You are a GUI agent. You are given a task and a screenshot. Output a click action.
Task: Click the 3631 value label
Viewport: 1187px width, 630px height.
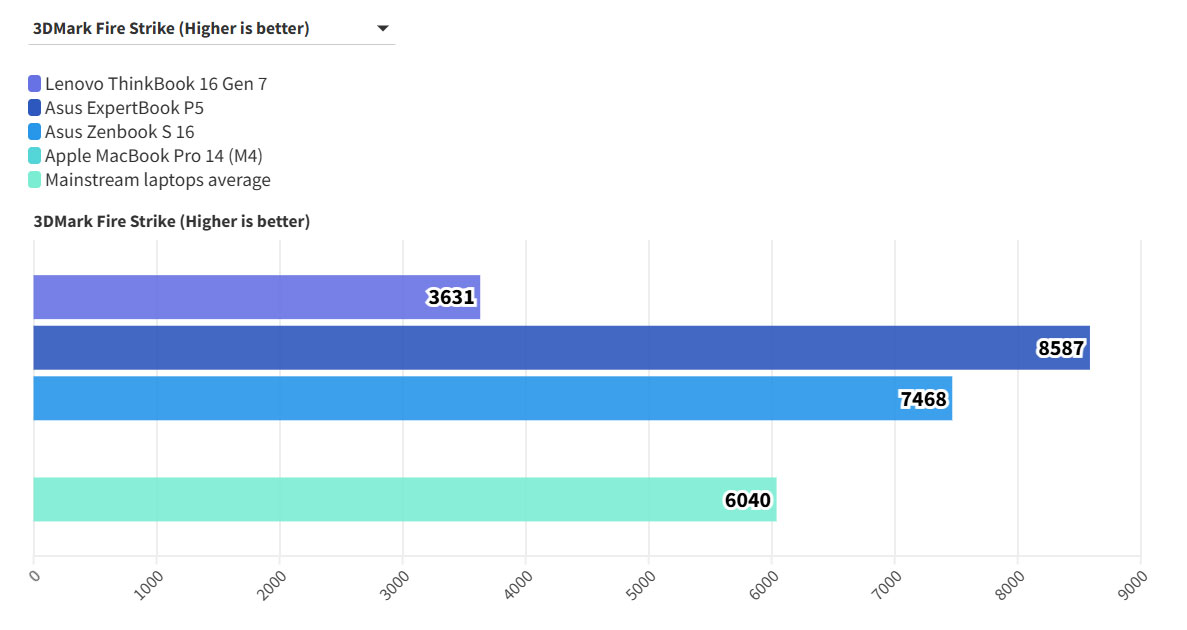[451, 298]
